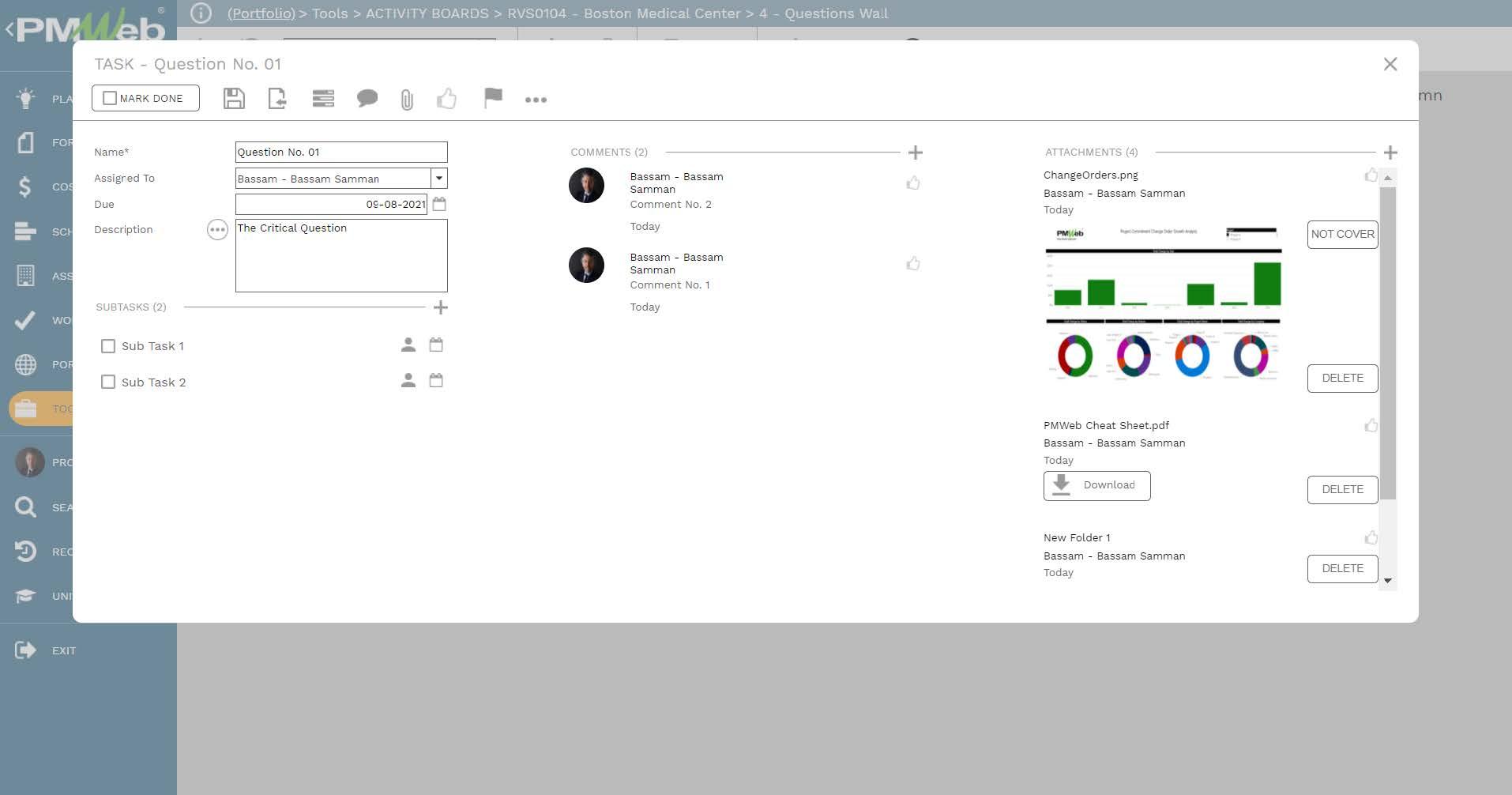Assign a person to Sub Task 1

pyautogui.click(x=408, y=345)
